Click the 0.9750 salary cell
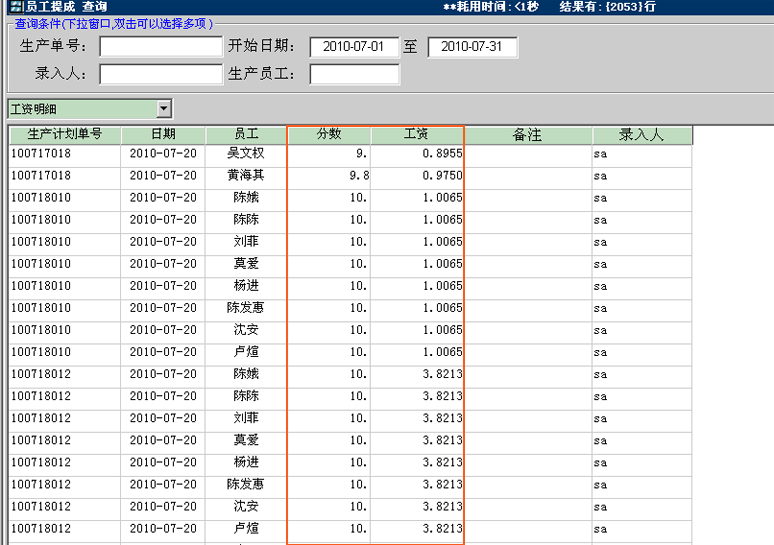This screenshot has height=545, width=774. click(x=418, y=176)
